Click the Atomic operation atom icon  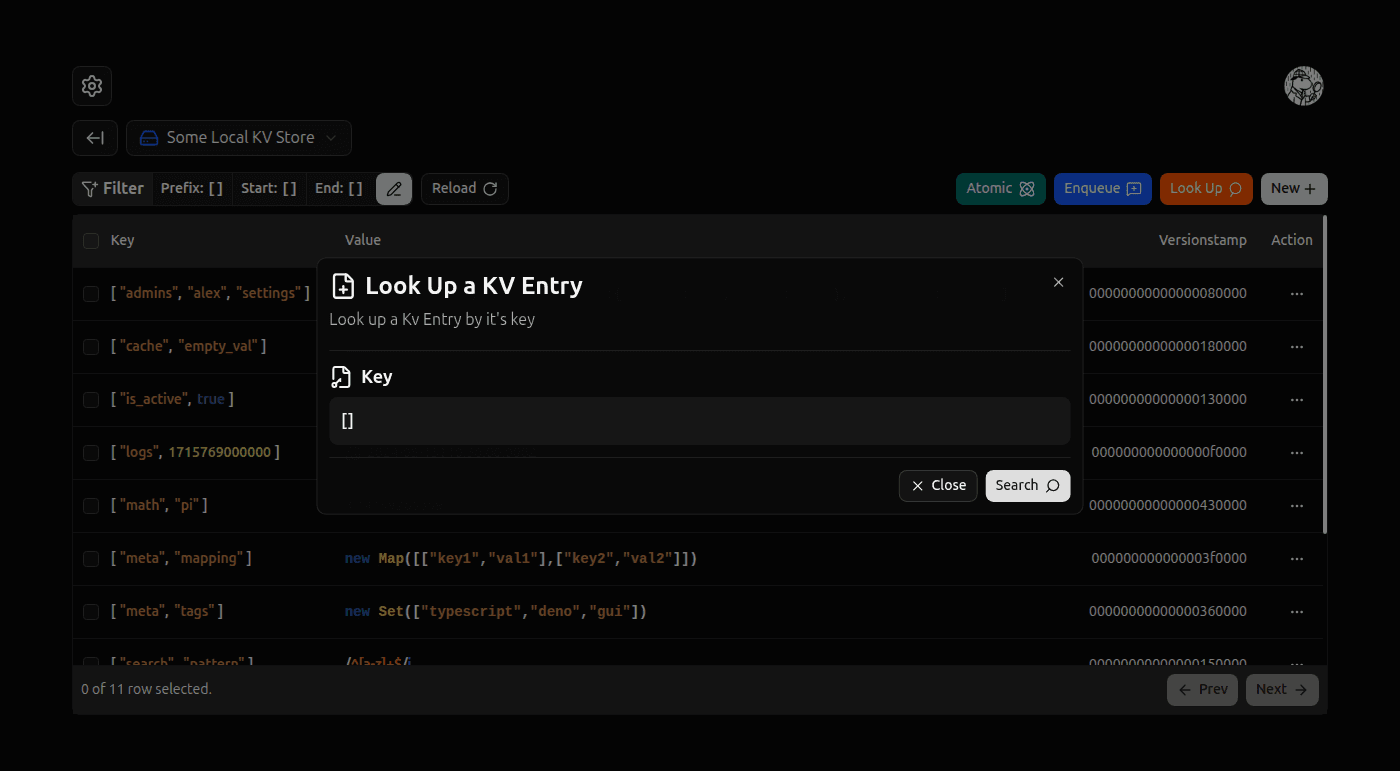[x=1027, y=188]
